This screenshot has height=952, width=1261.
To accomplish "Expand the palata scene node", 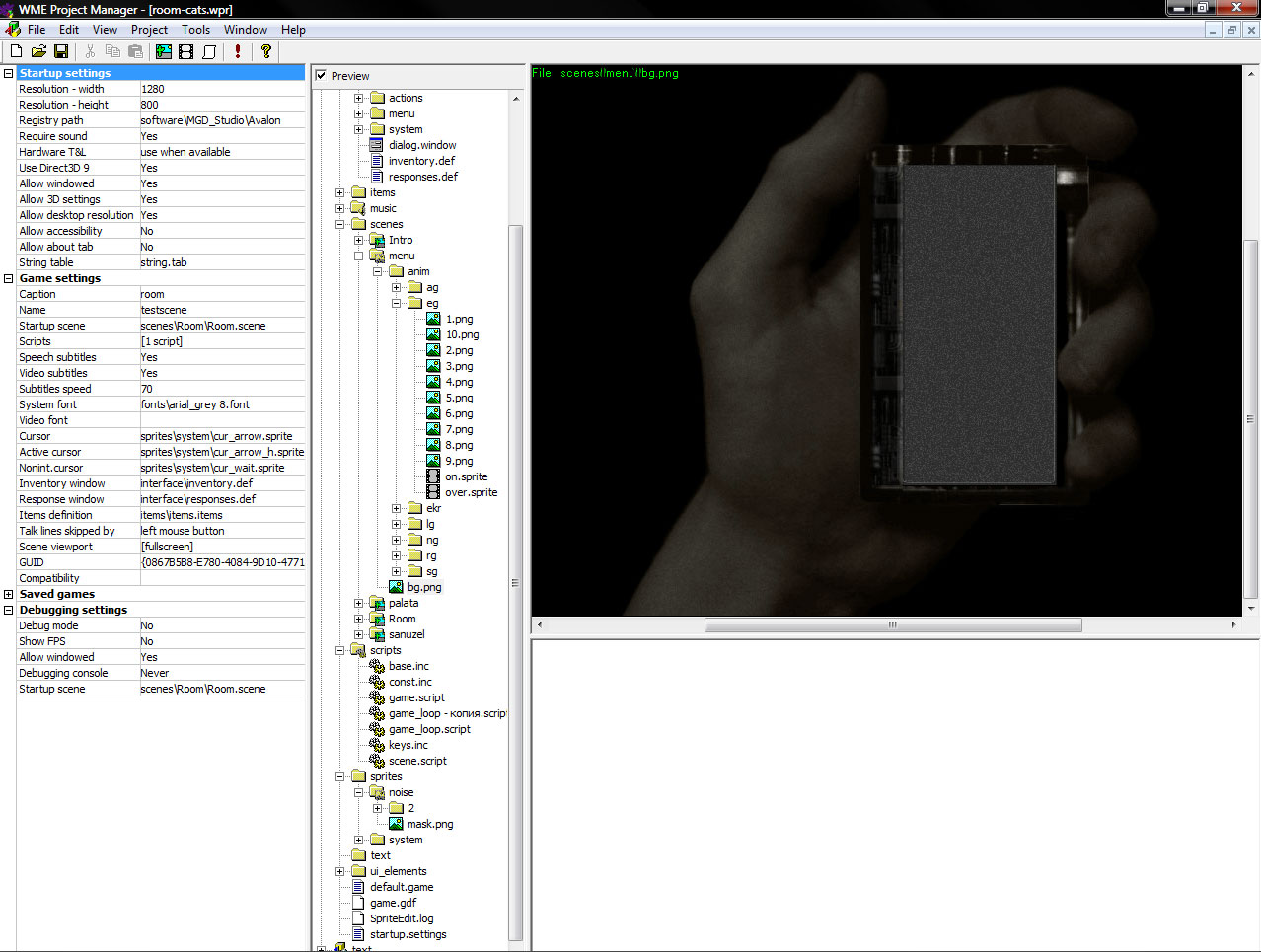I will [x=359, y=603].
